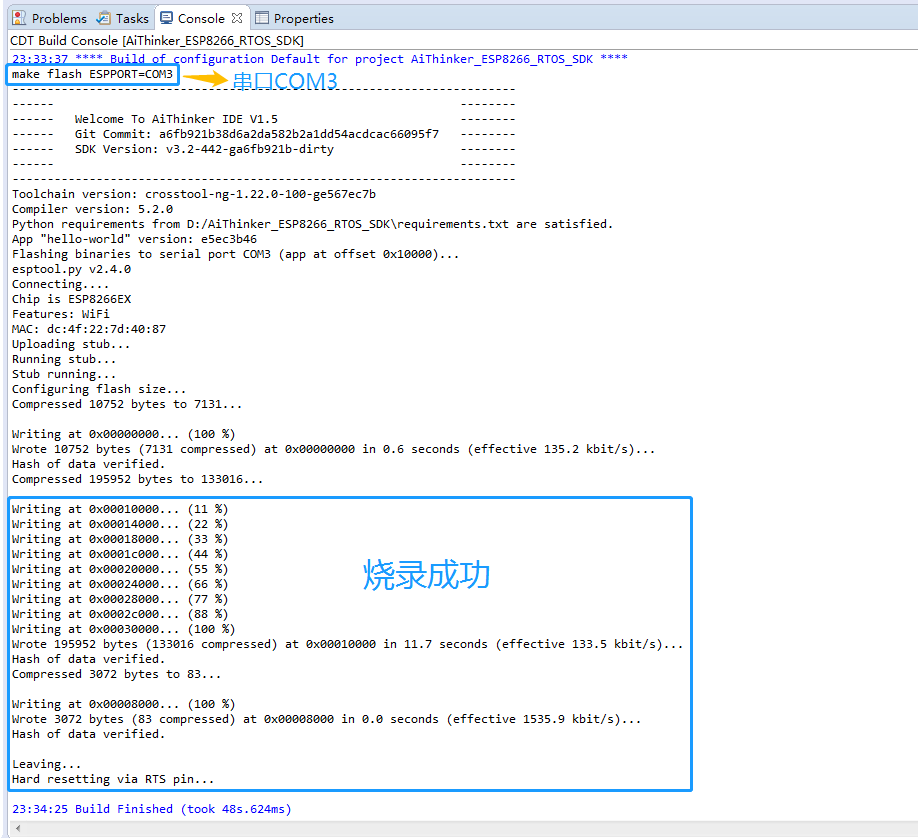Viewport: 918px width, 838px height.
Task: Click 'Writing at 0x00014000... (22 %)' line
Action: (120, 524)
